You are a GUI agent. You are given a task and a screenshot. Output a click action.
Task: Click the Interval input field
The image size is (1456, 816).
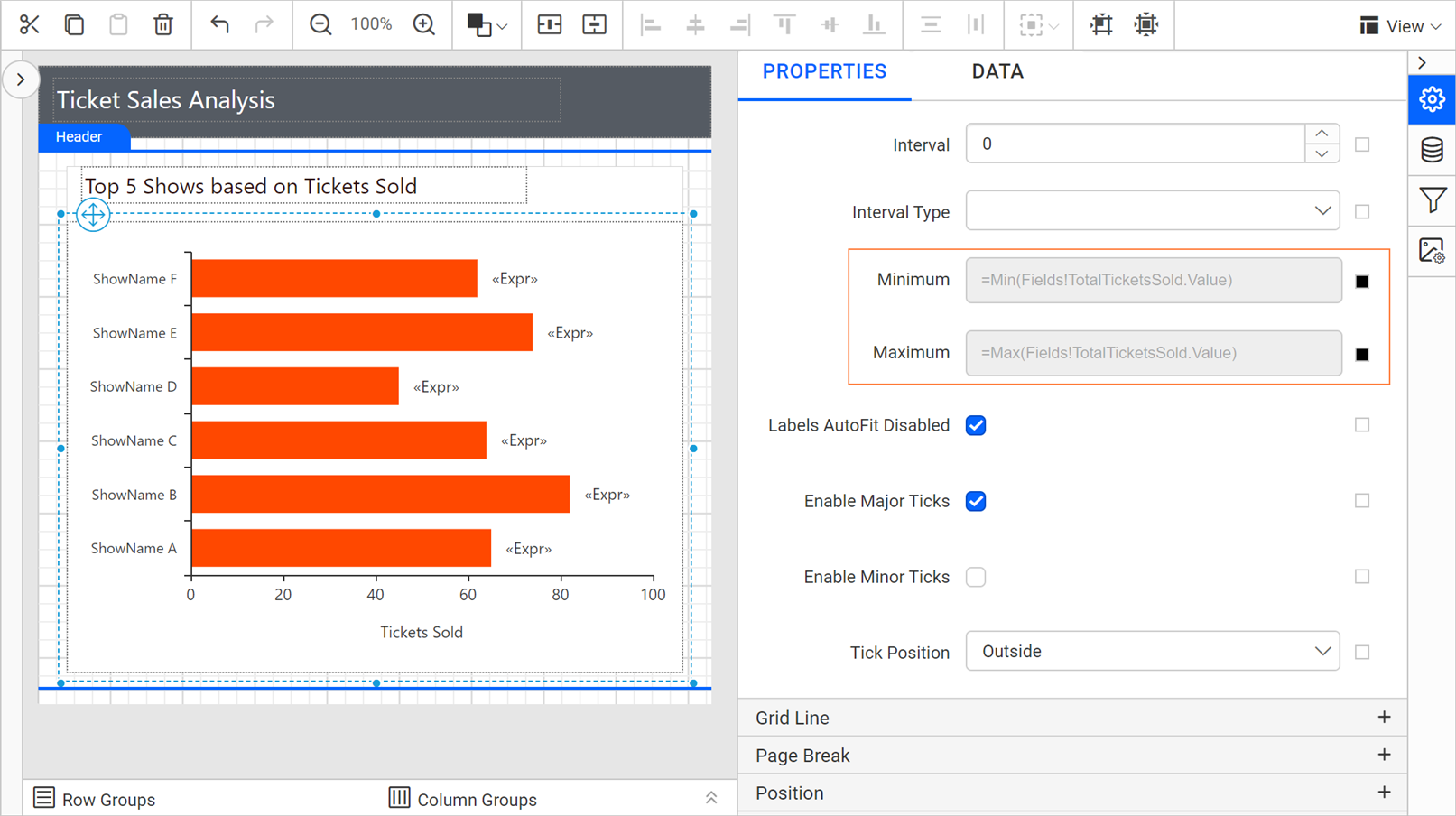pyautogui.click(x=1135, y=144)
